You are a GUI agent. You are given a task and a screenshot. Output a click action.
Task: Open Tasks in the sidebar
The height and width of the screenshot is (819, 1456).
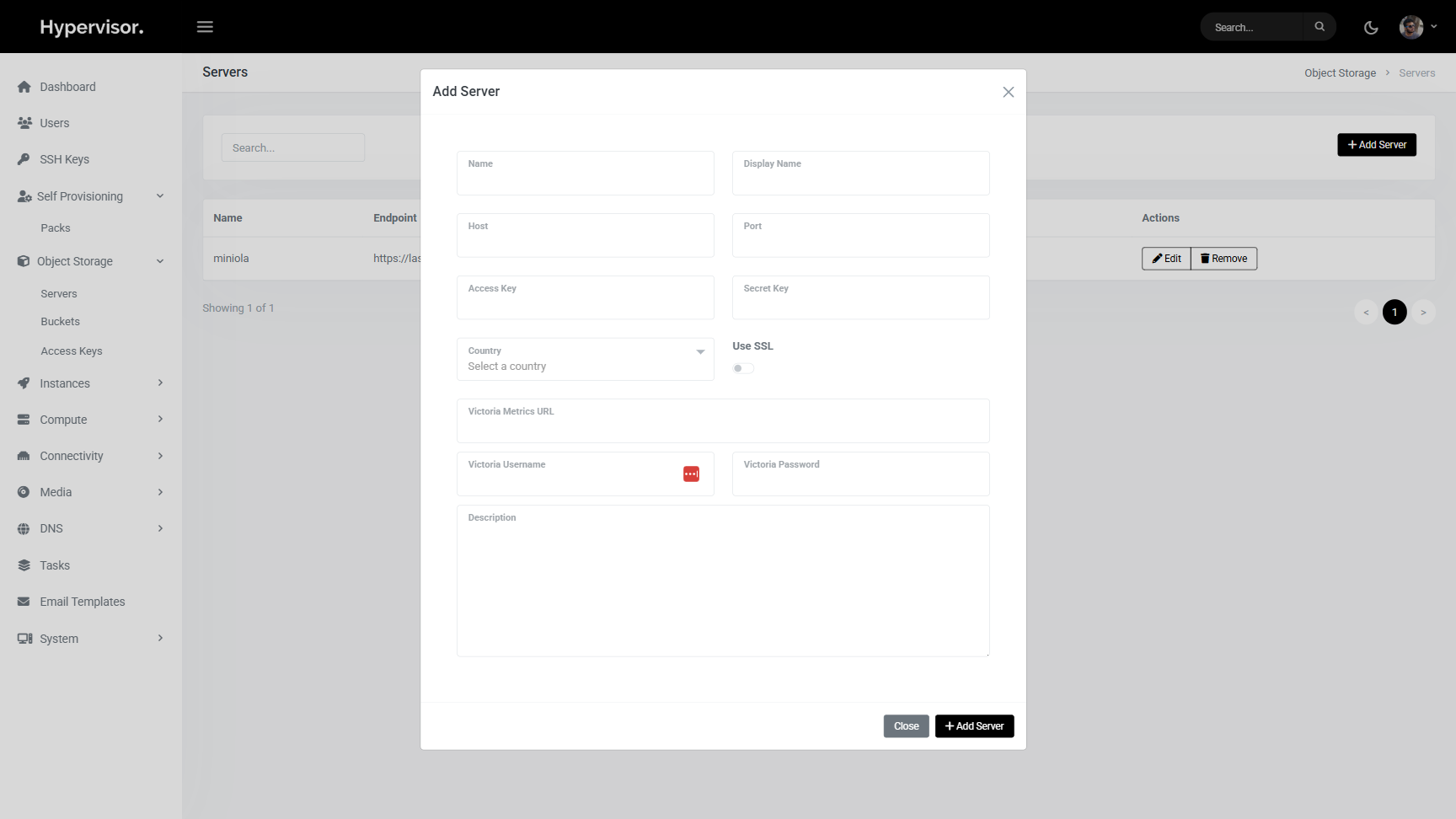[x=55, y=565]
